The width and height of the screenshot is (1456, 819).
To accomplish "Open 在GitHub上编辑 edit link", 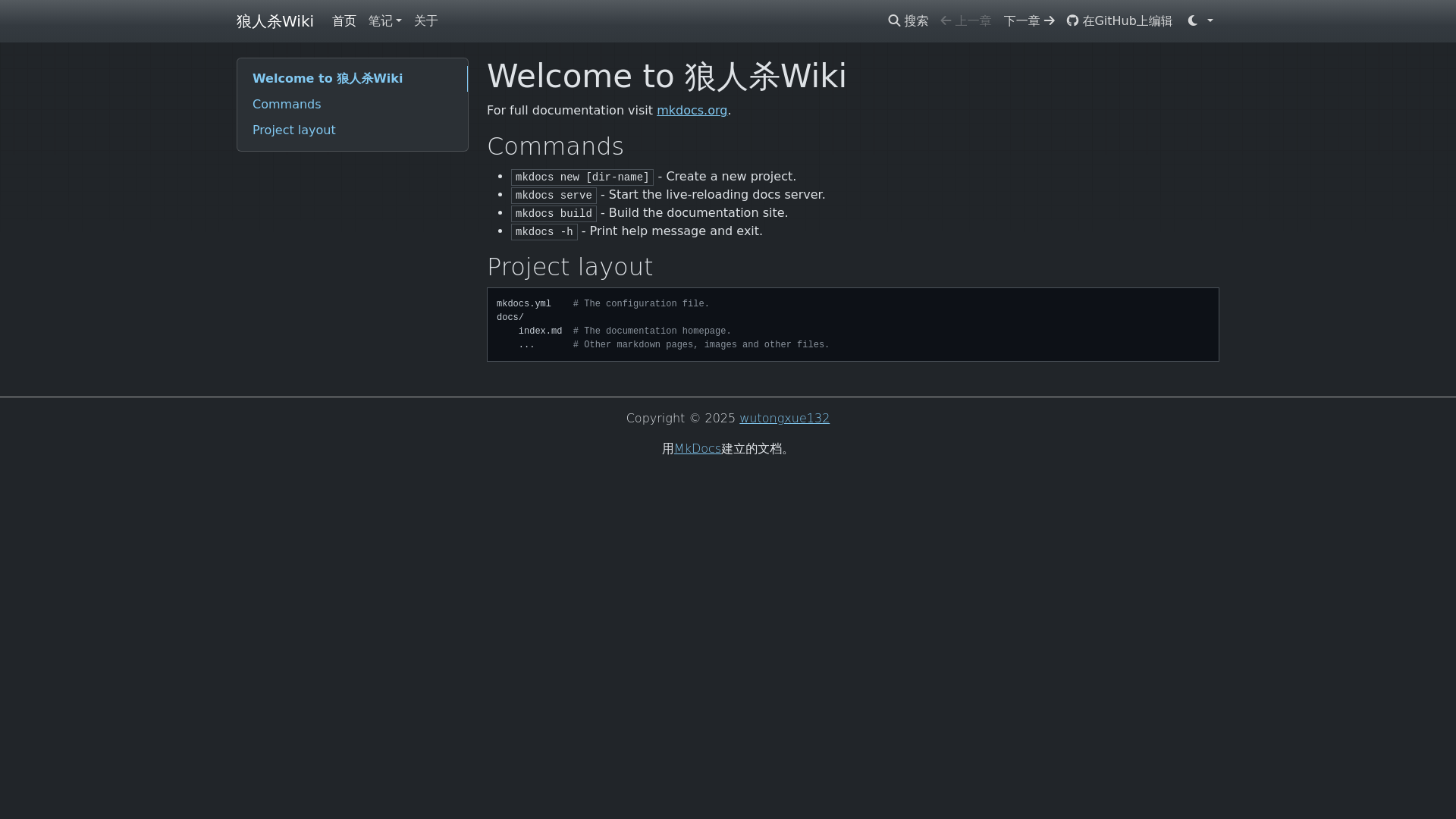I will point(1119,21).
